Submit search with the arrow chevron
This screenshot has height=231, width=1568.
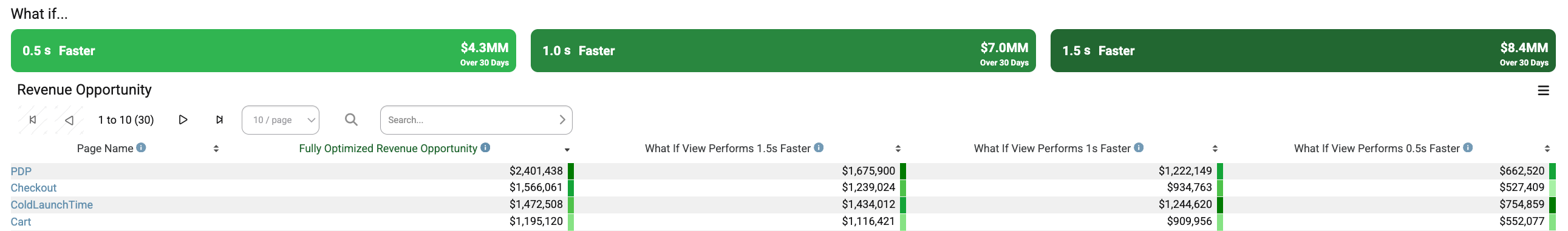[562, 120]
